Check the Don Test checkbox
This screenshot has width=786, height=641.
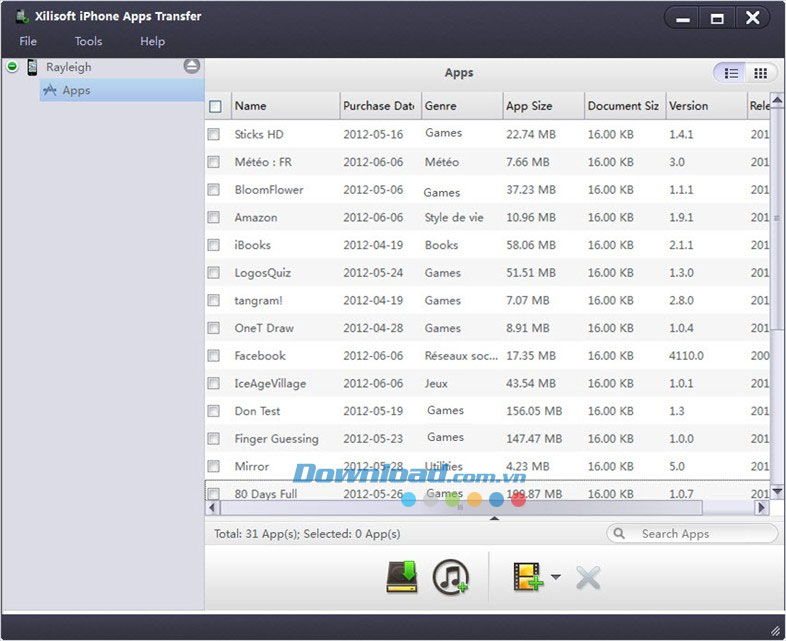[214, 411]
